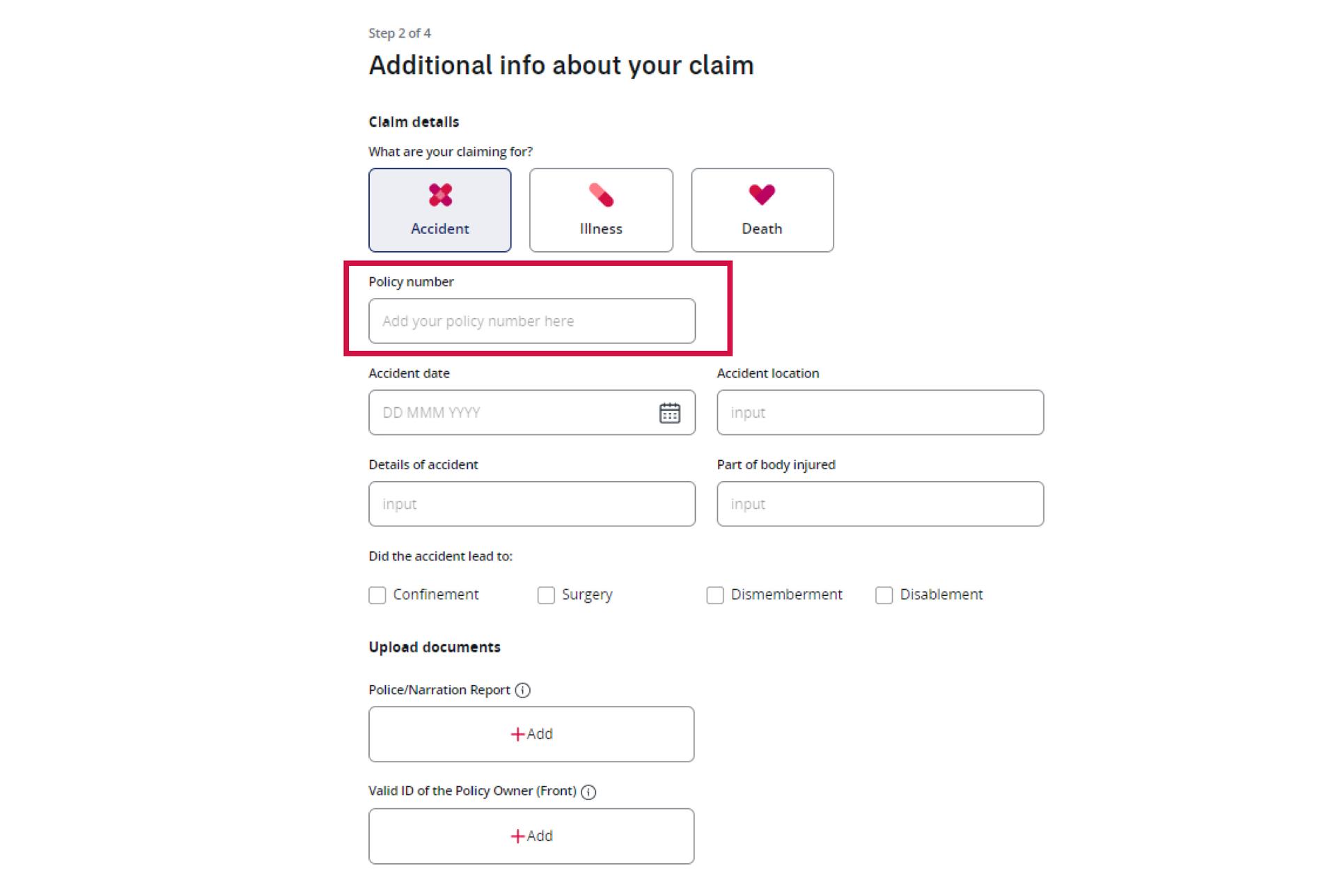
Task: Enable the Dismemberment checkbox
Action: point(715,595)
